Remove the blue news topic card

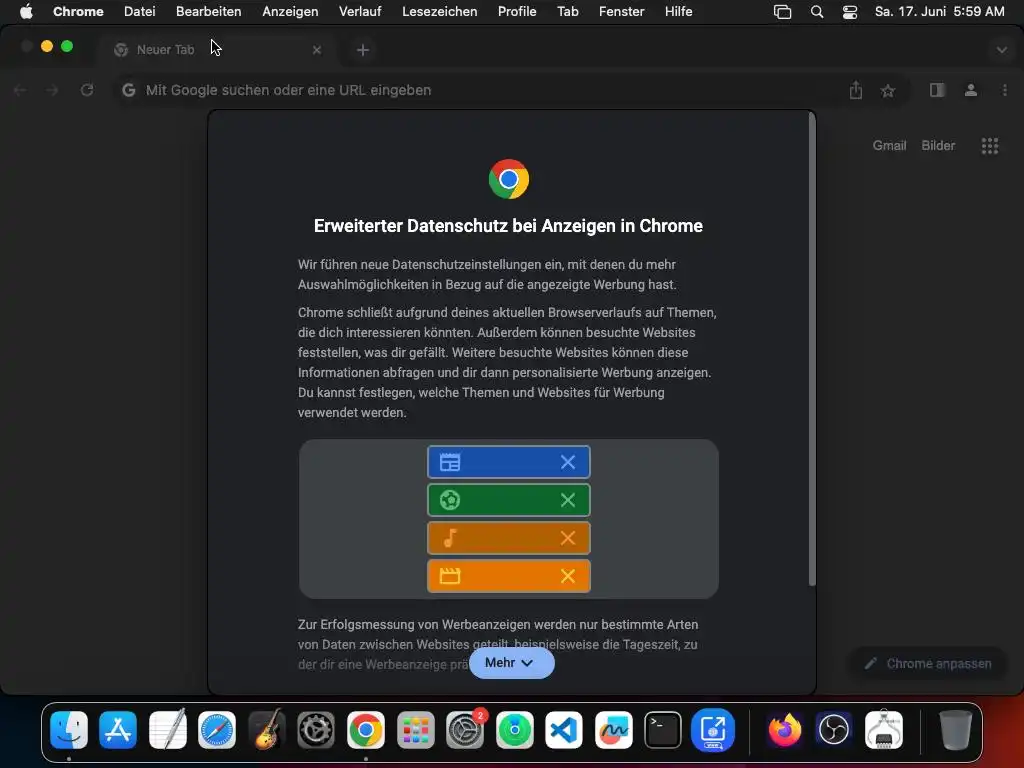pos(568,462)
